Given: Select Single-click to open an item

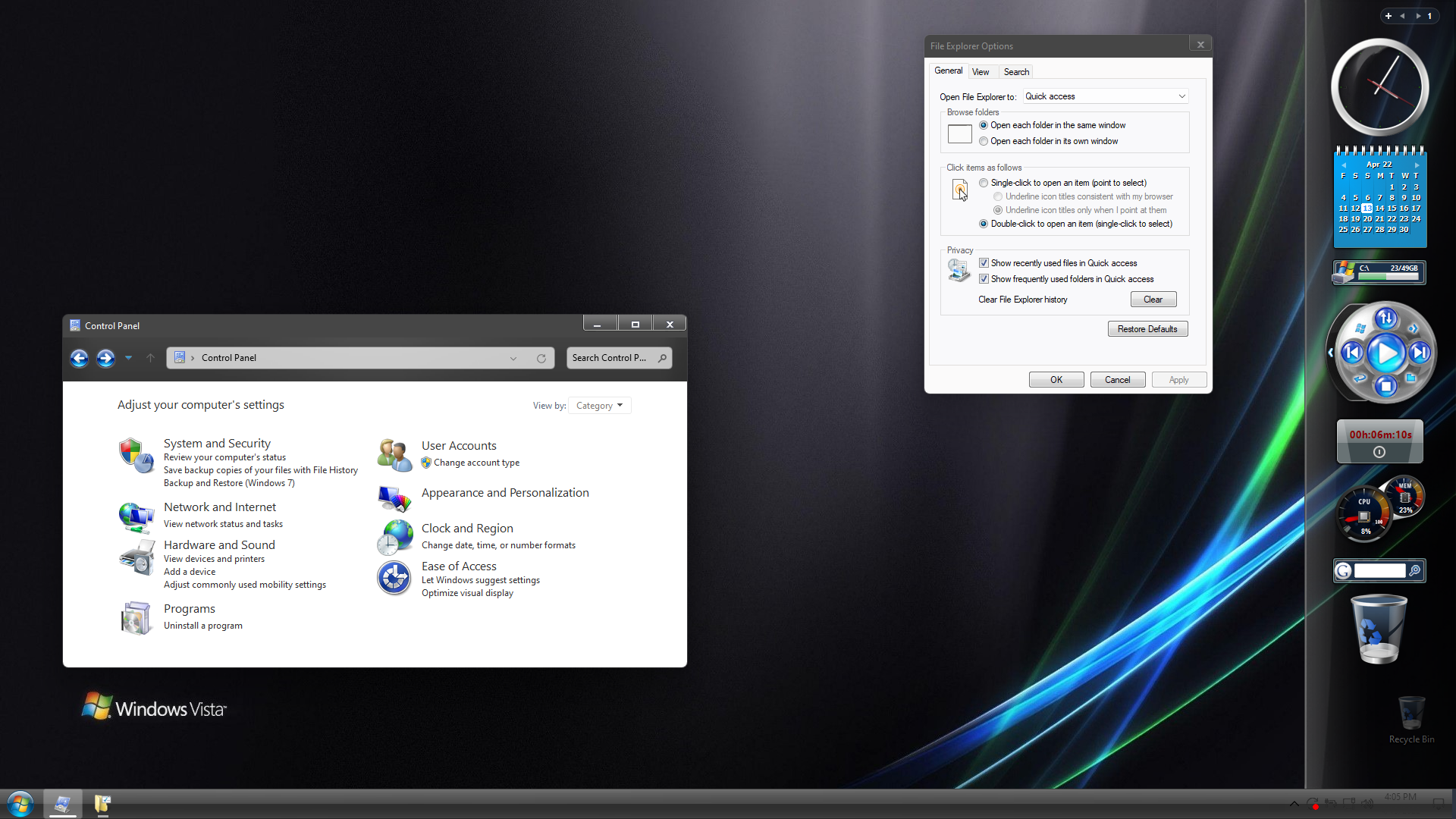Looking at the screenshot, I should [x=984, y=183].
